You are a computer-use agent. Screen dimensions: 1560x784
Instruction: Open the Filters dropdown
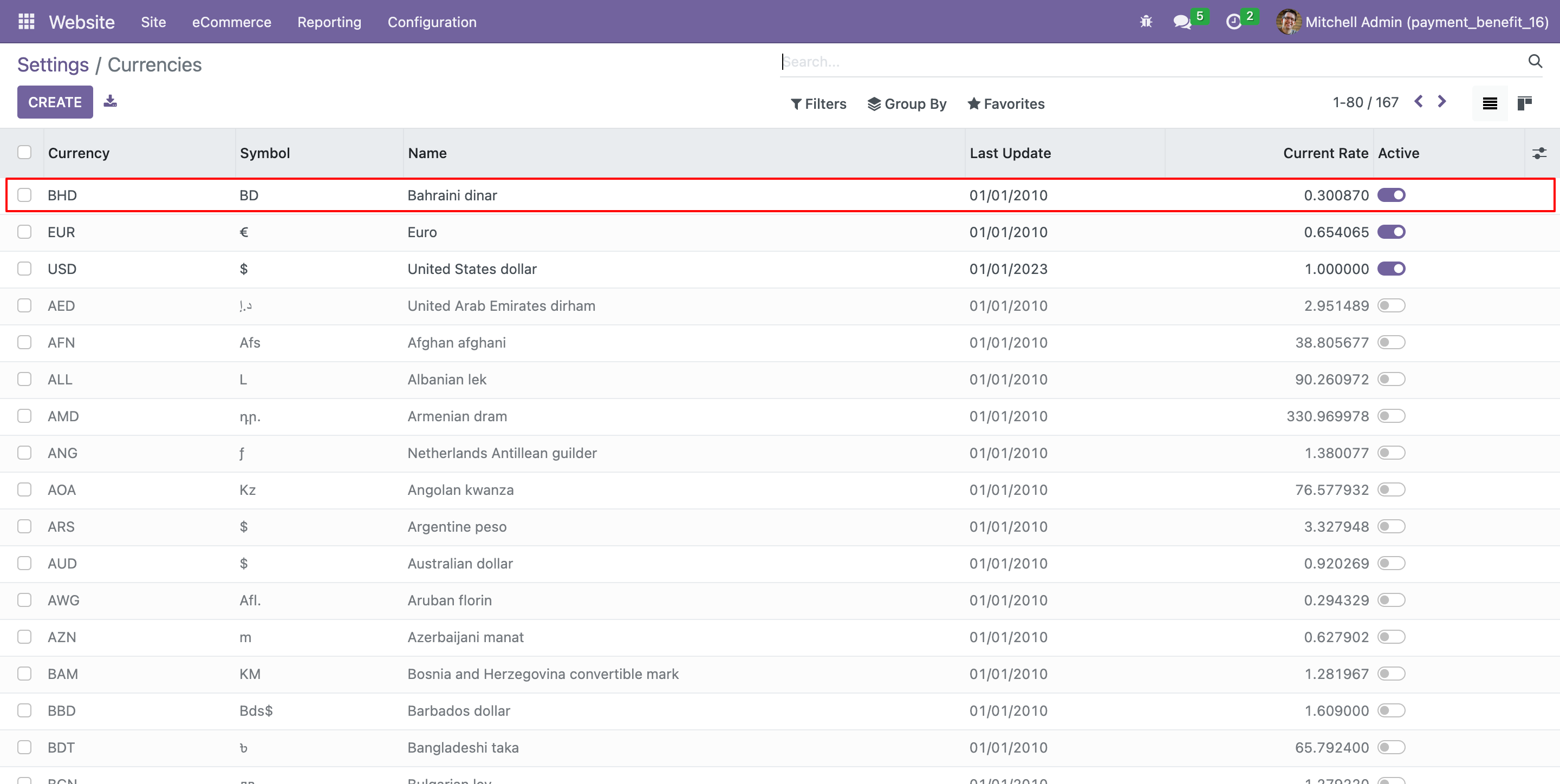[818, 104]
